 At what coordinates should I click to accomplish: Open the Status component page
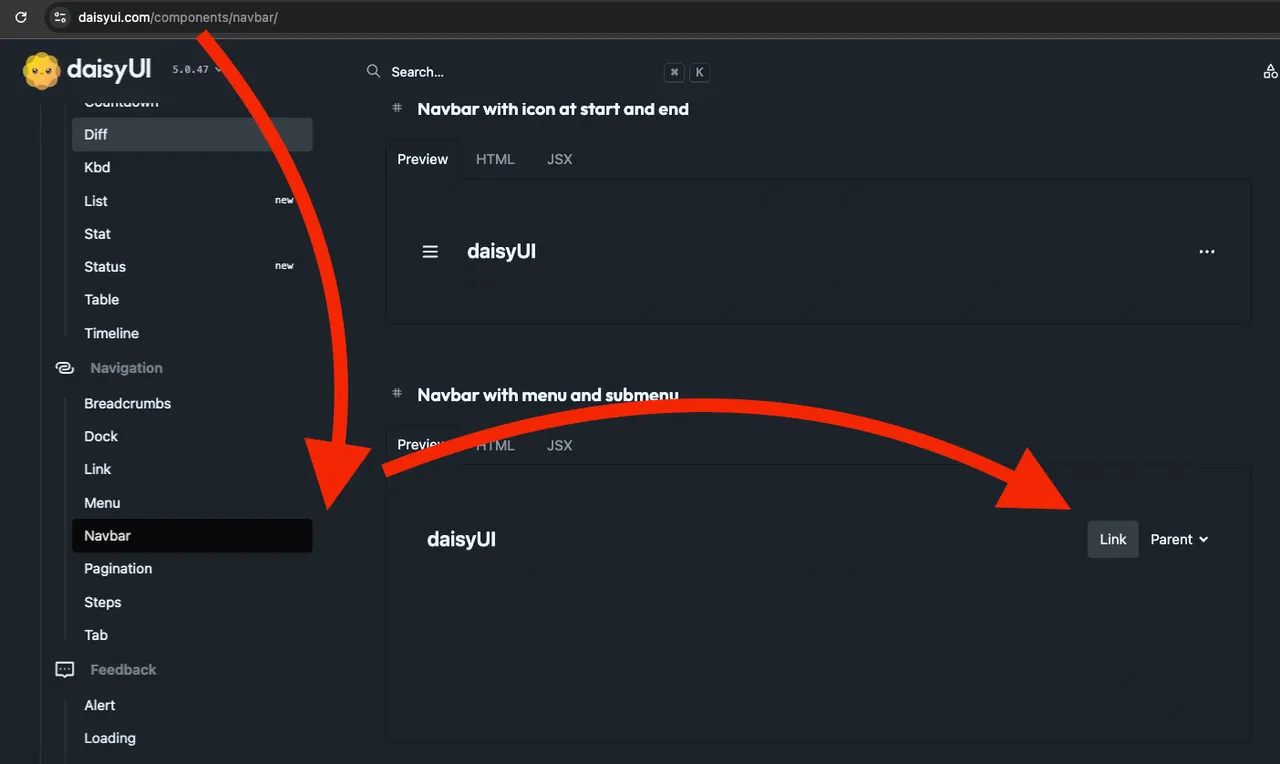coord(192,266)
